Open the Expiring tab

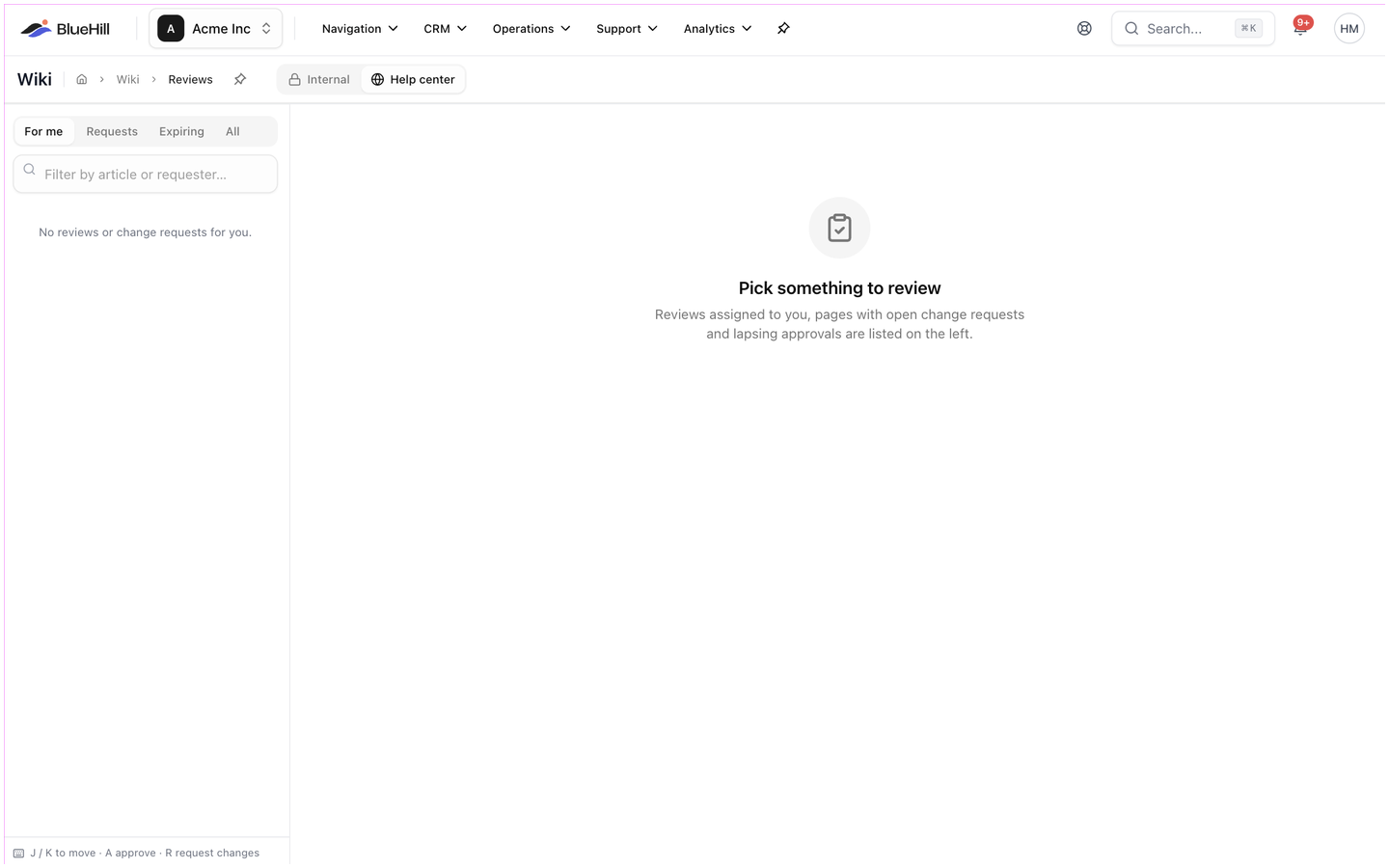click(181, 132)
